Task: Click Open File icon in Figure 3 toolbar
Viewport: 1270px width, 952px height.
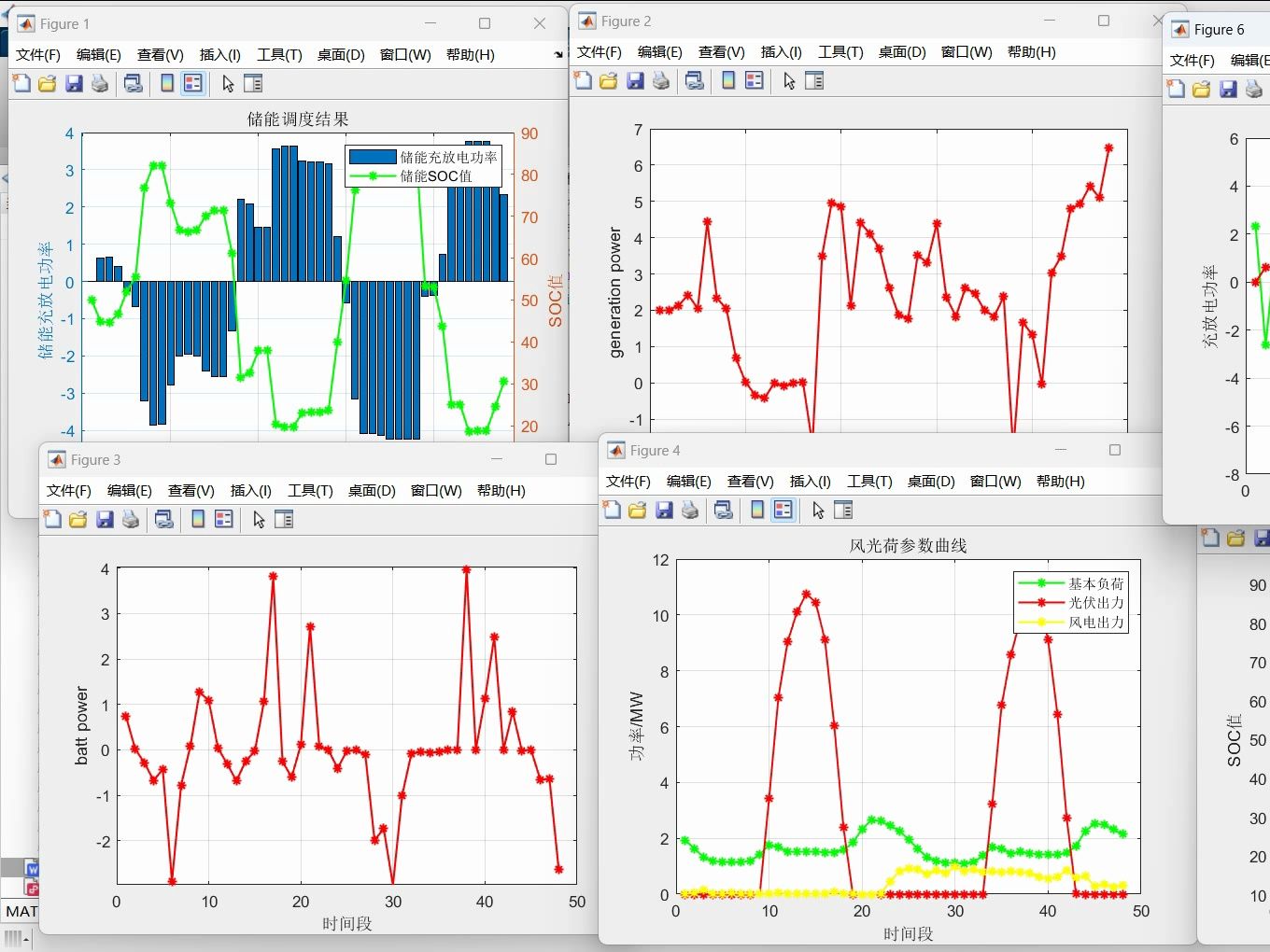Action: point(78,519)
